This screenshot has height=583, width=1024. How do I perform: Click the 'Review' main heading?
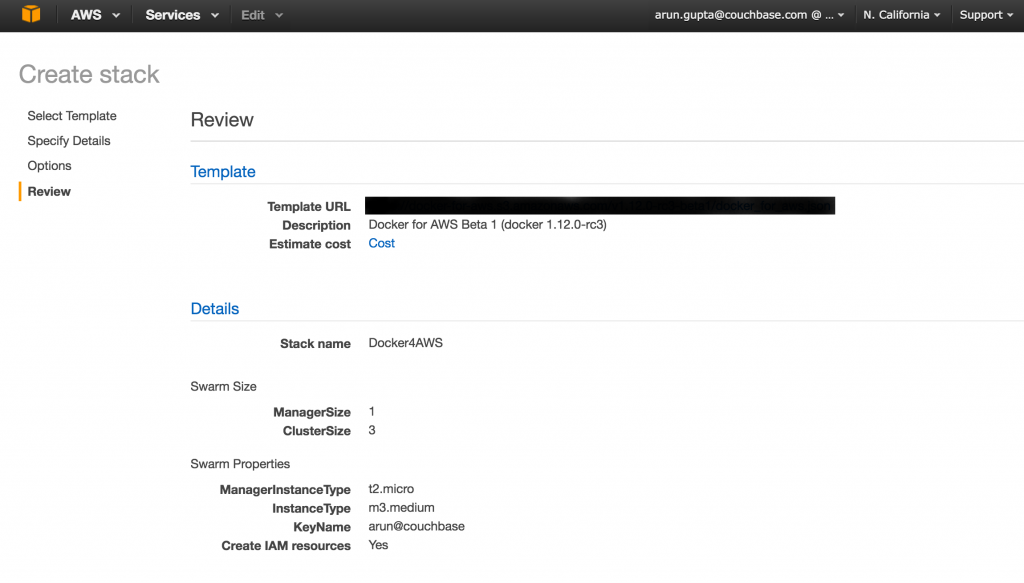[x=222, y=119]
